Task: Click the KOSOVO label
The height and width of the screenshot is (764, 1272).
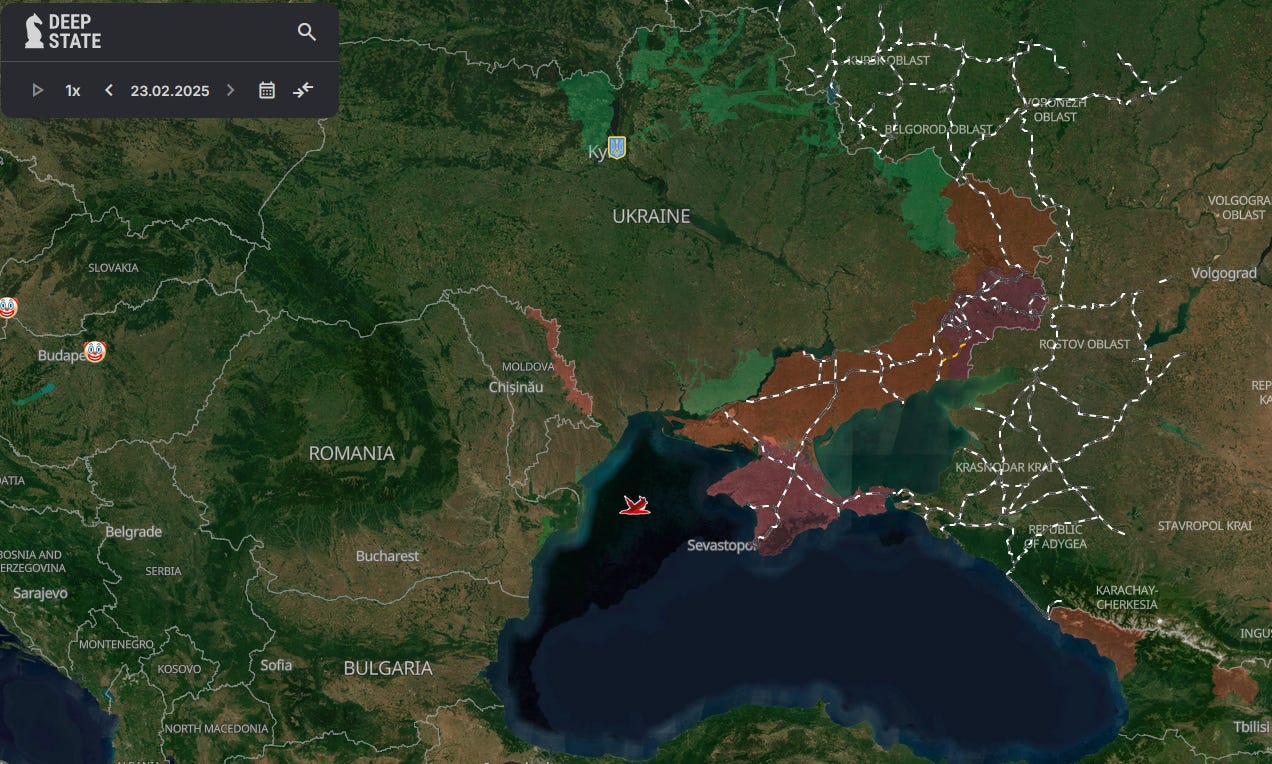Action: [x=179, y=668]
